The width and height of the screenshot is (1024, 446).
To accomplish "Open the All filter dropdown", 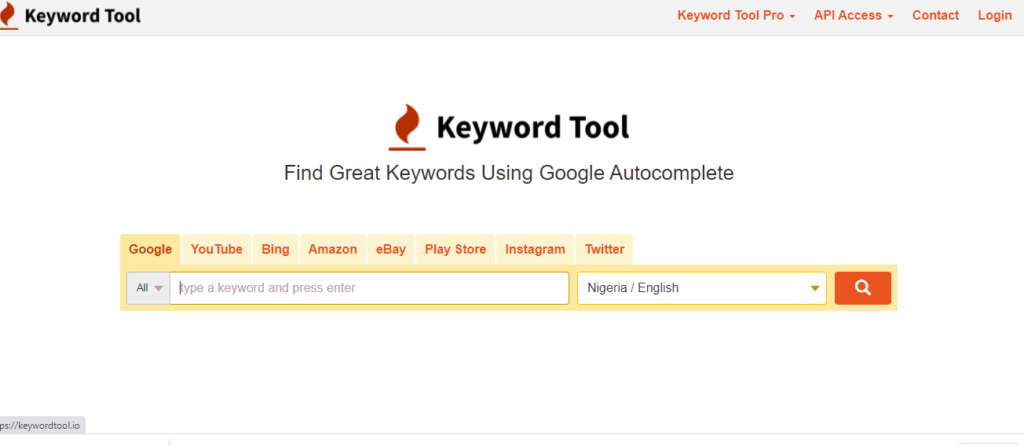I will click(x=149, y=288).
